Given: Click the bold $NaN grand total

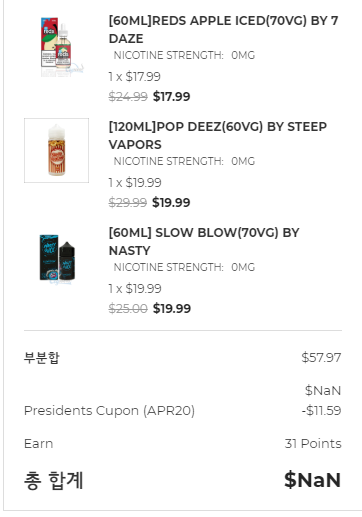Looking at the screenshot, I should coord(313,480).
